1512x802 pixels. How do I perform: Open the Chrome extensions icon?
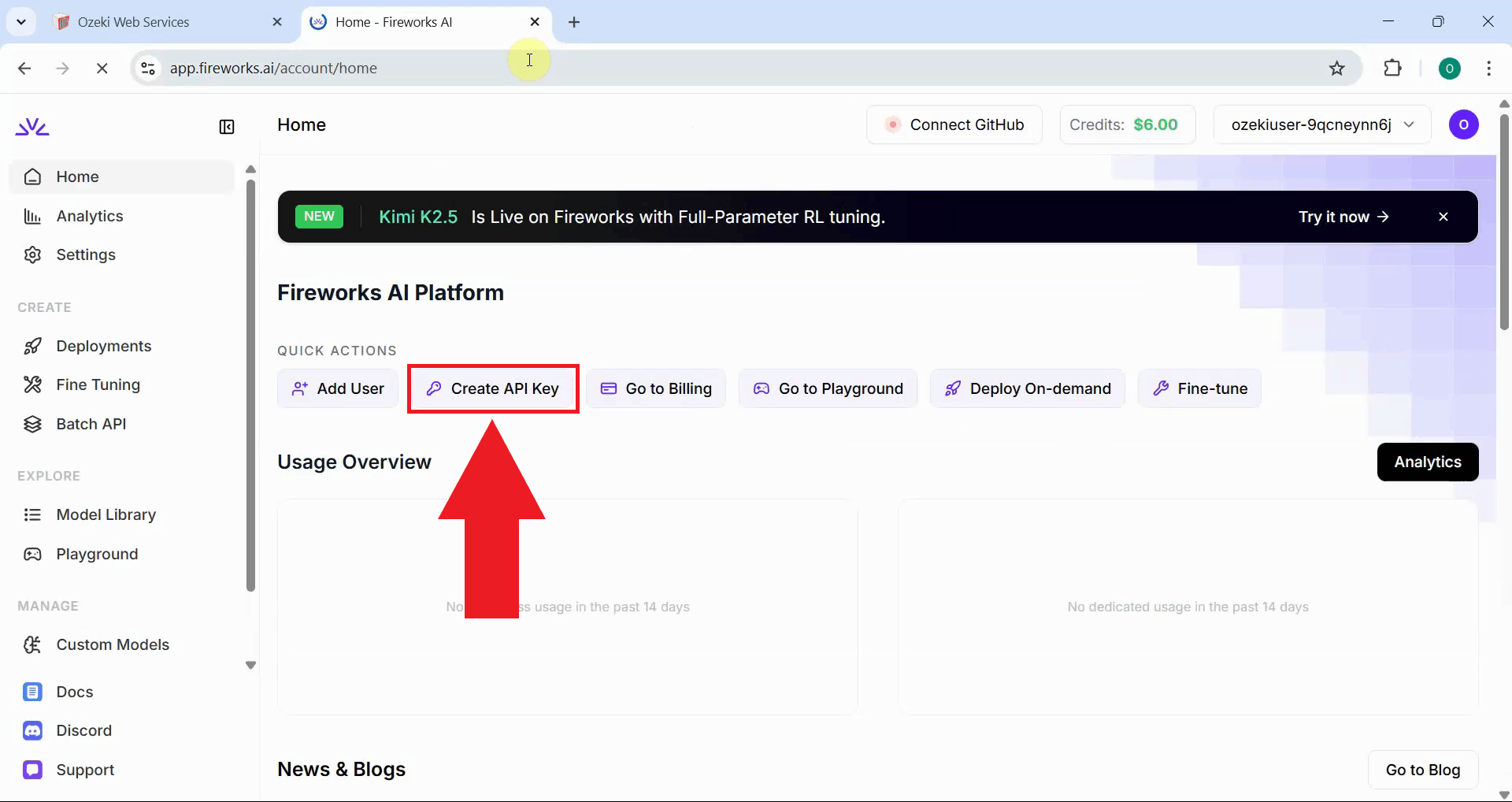pyautogui.click(x=1393, y=68)
